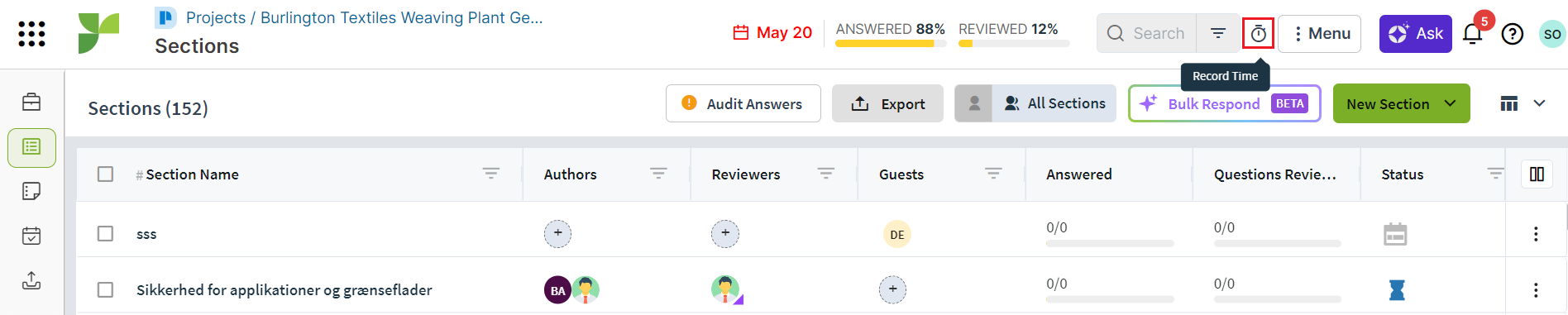Viewport: 1568px width, 315px height.
Task: Select the sss row checkbox
Action: click(x=105, y=233)
